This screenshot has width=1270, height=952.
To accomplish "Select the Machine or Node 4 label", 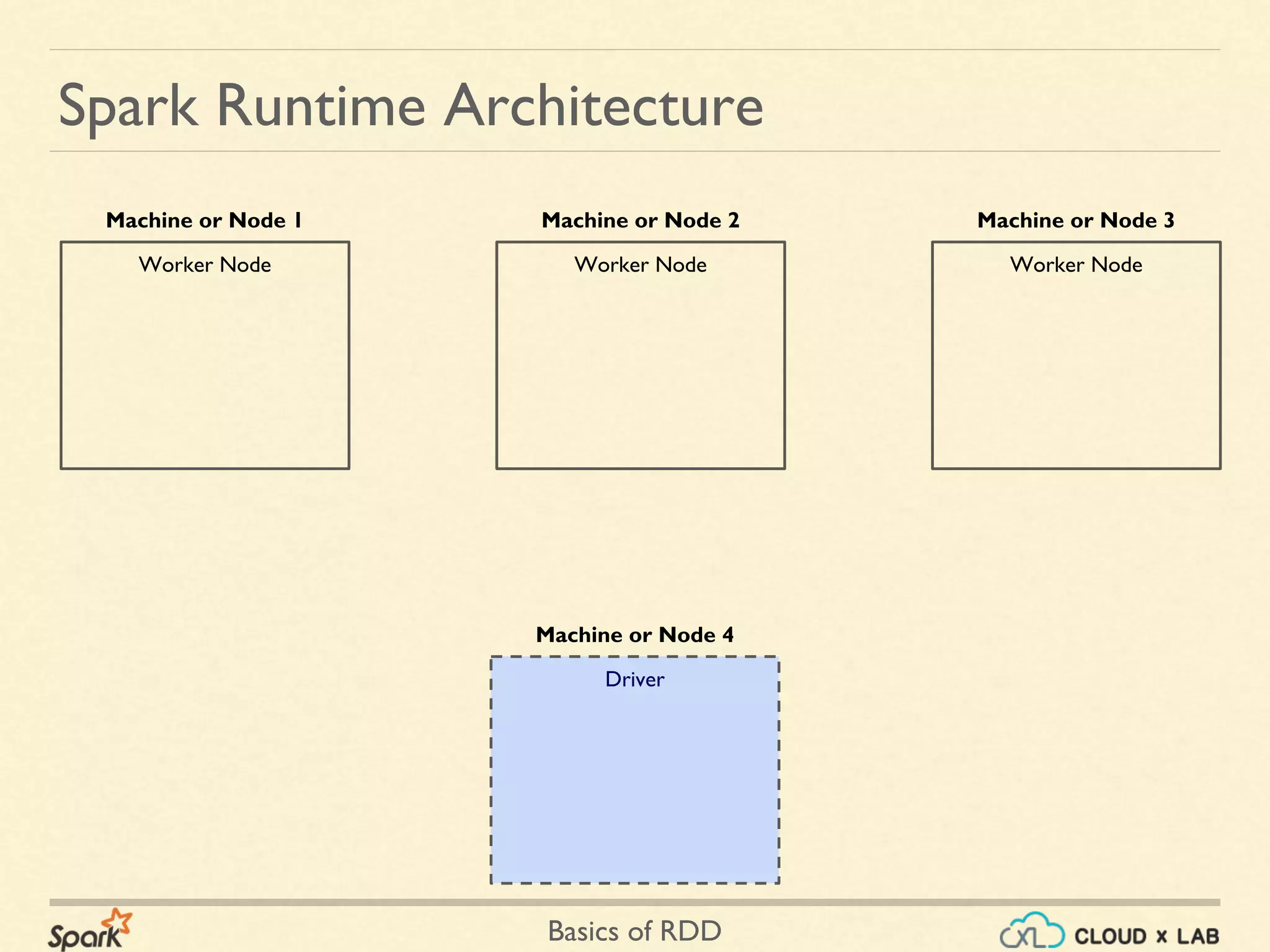I will (x=634, y=635).
